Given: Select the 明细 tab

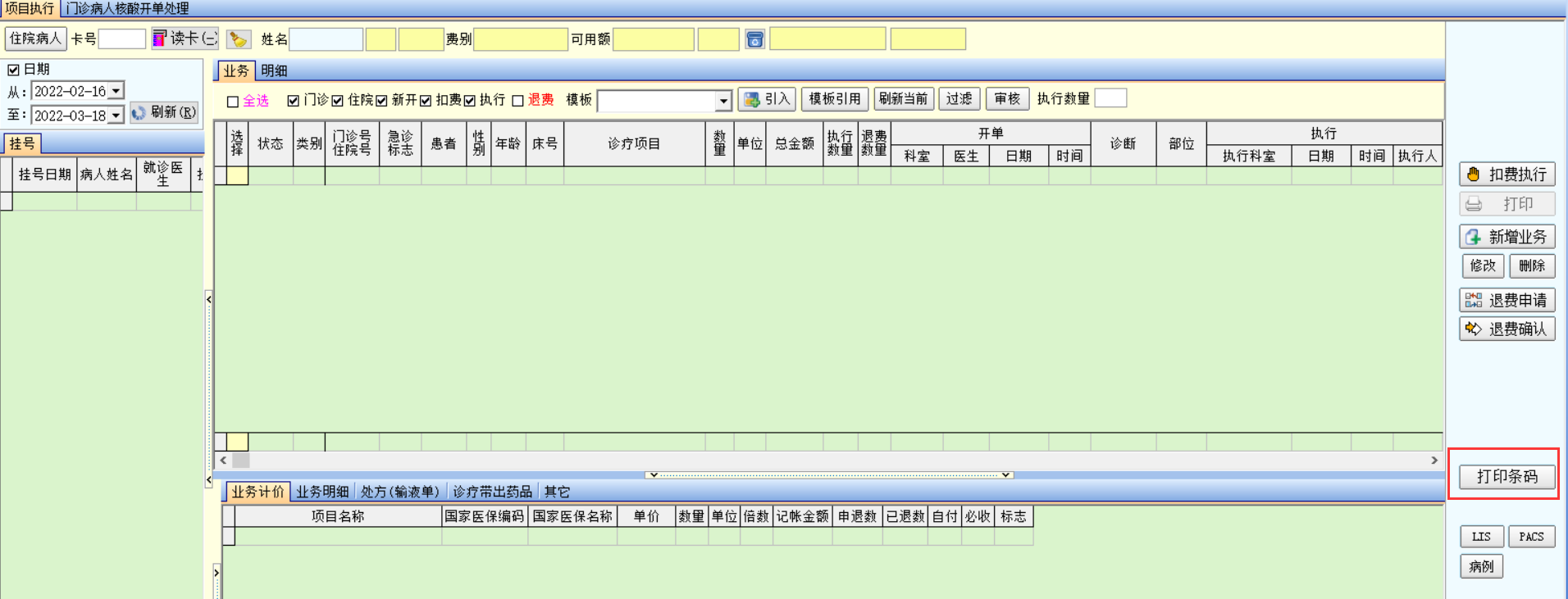Looking at the screenshot, I should point(274,71).
